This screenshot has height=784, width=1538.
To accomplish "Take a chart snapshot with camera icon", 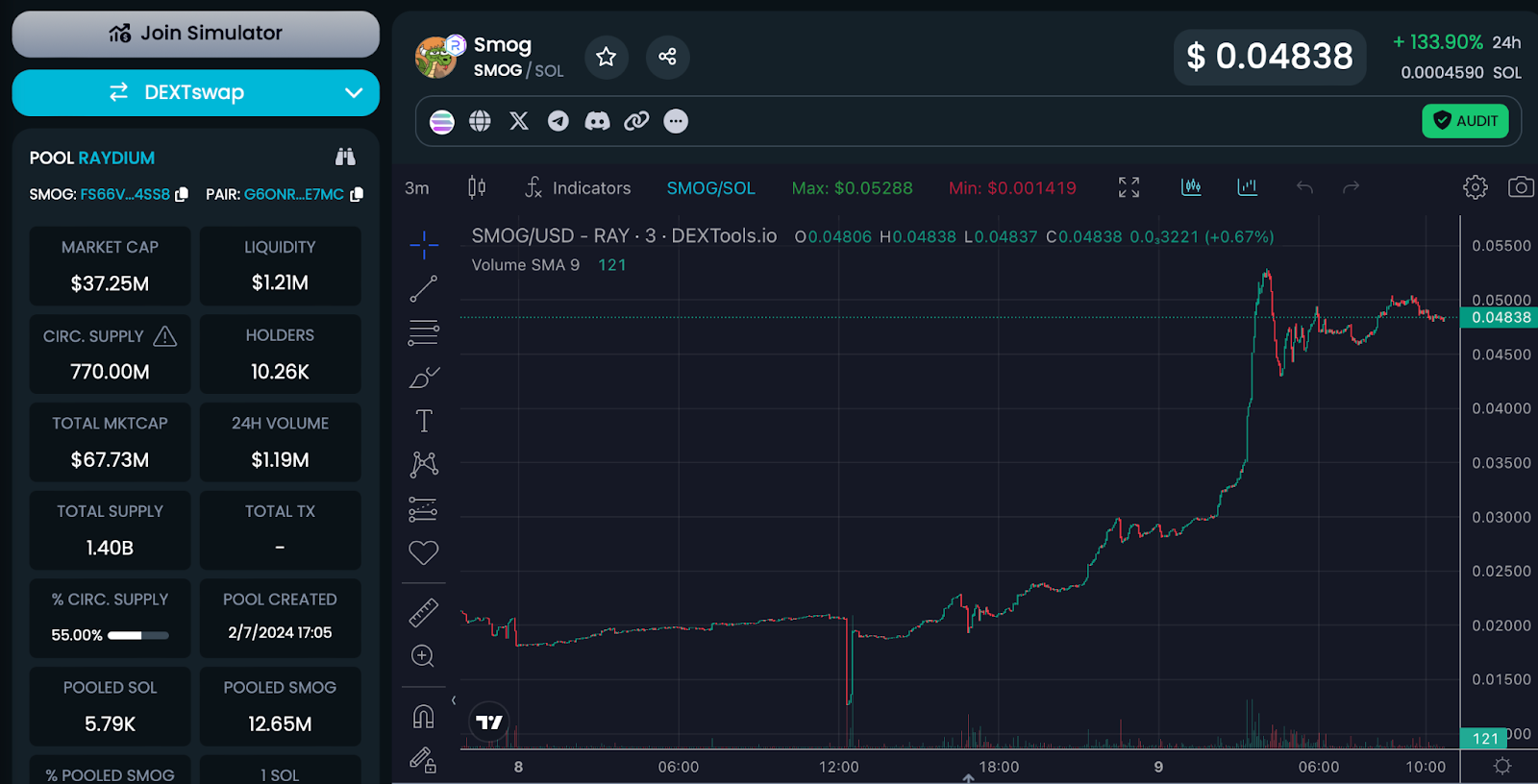I will [1521, 187].
